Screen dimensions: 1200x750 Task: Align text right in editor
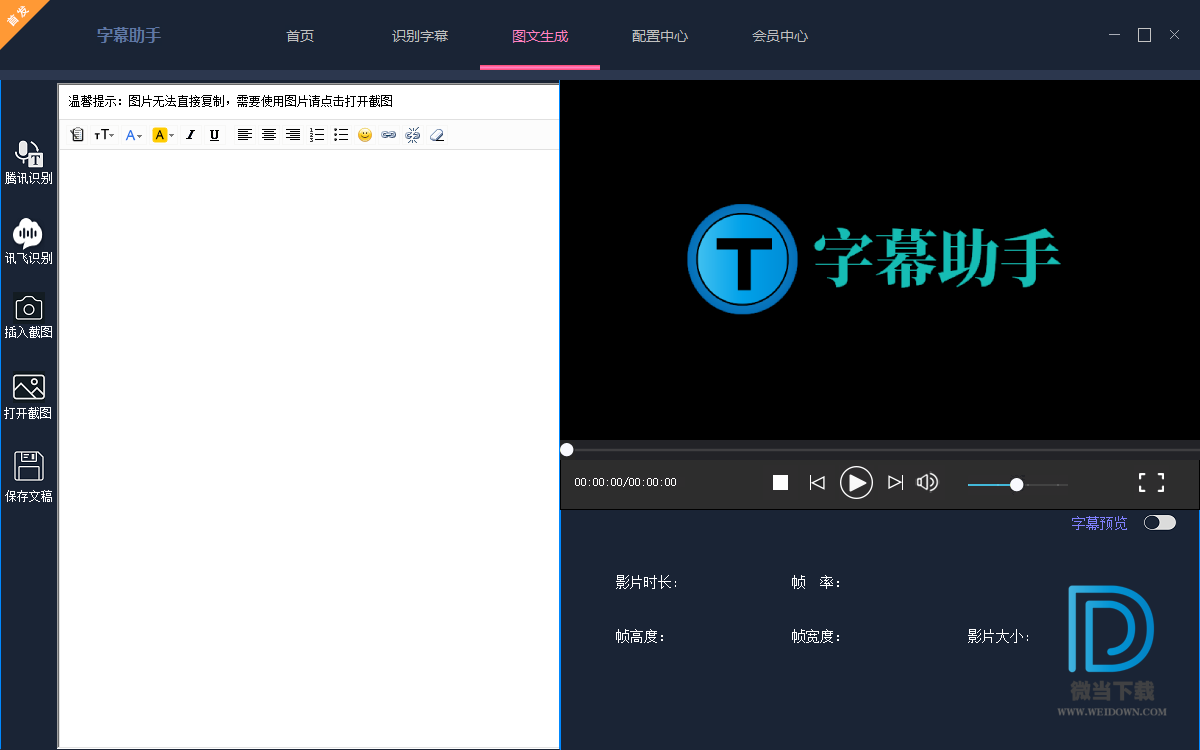click(x=293, y=135)
